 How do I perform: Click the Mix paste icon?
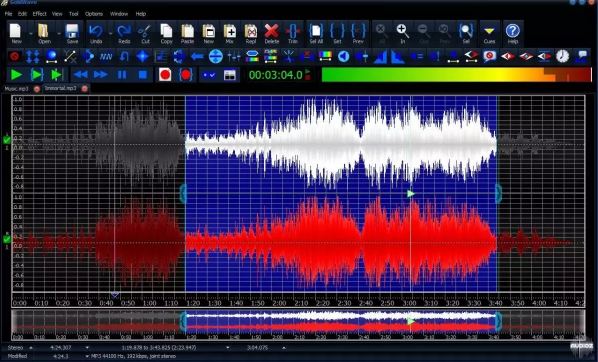point(230,34)
